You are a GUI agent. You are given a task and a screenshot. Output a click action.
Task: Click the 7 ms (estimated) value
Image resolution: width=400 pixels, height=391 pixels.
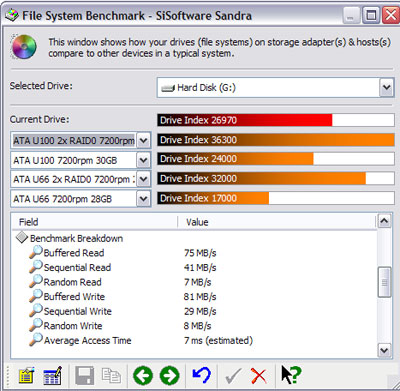218,341
